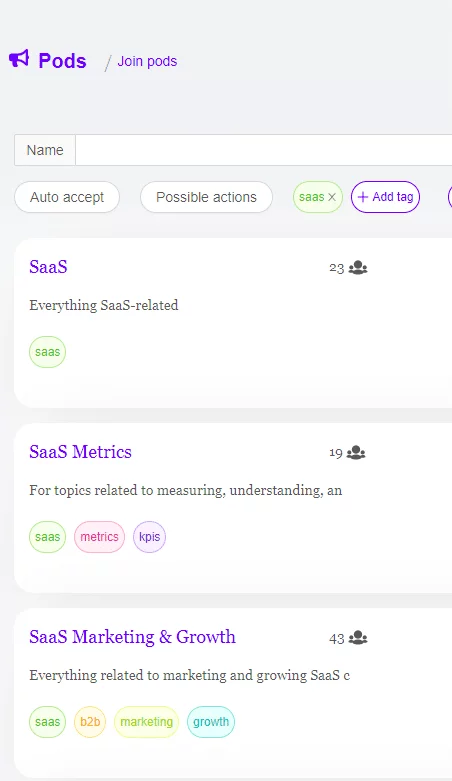Click the Pods megaphone icon
This screenshot has height=781, width=452.
point(19,59)
